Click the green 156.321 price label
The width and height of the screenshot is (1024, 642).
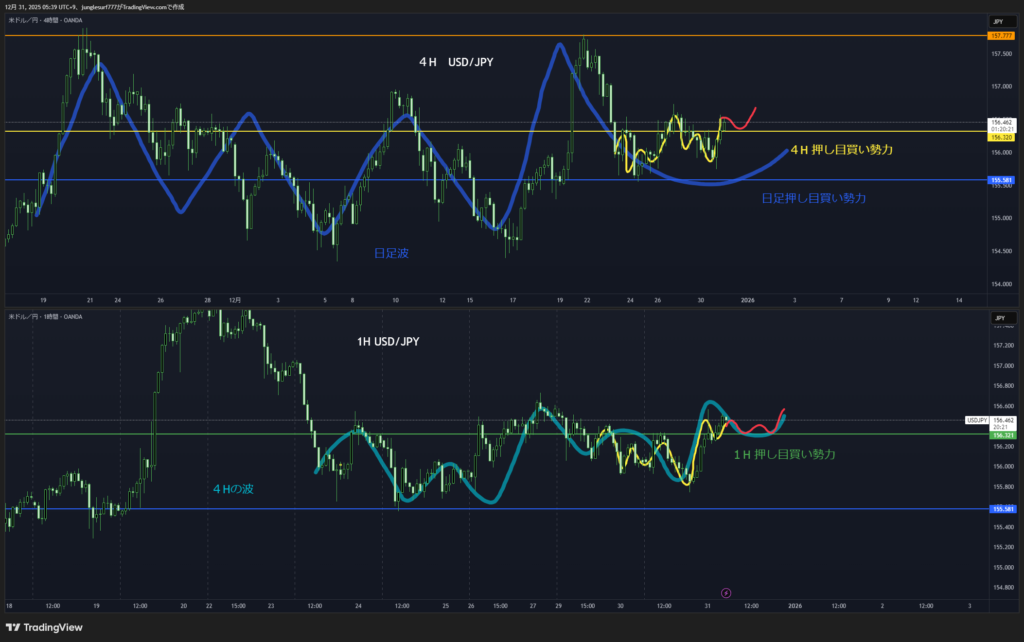click(1000, 436)
